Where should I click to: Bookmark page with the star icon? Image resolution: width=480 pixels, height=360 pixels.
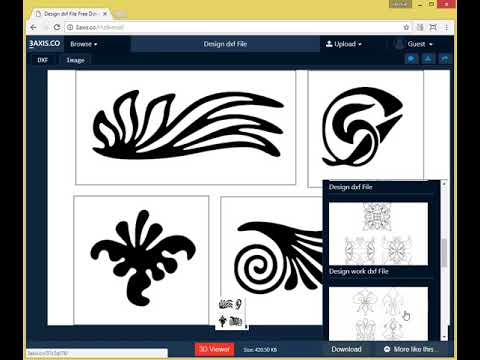point(406,27)
